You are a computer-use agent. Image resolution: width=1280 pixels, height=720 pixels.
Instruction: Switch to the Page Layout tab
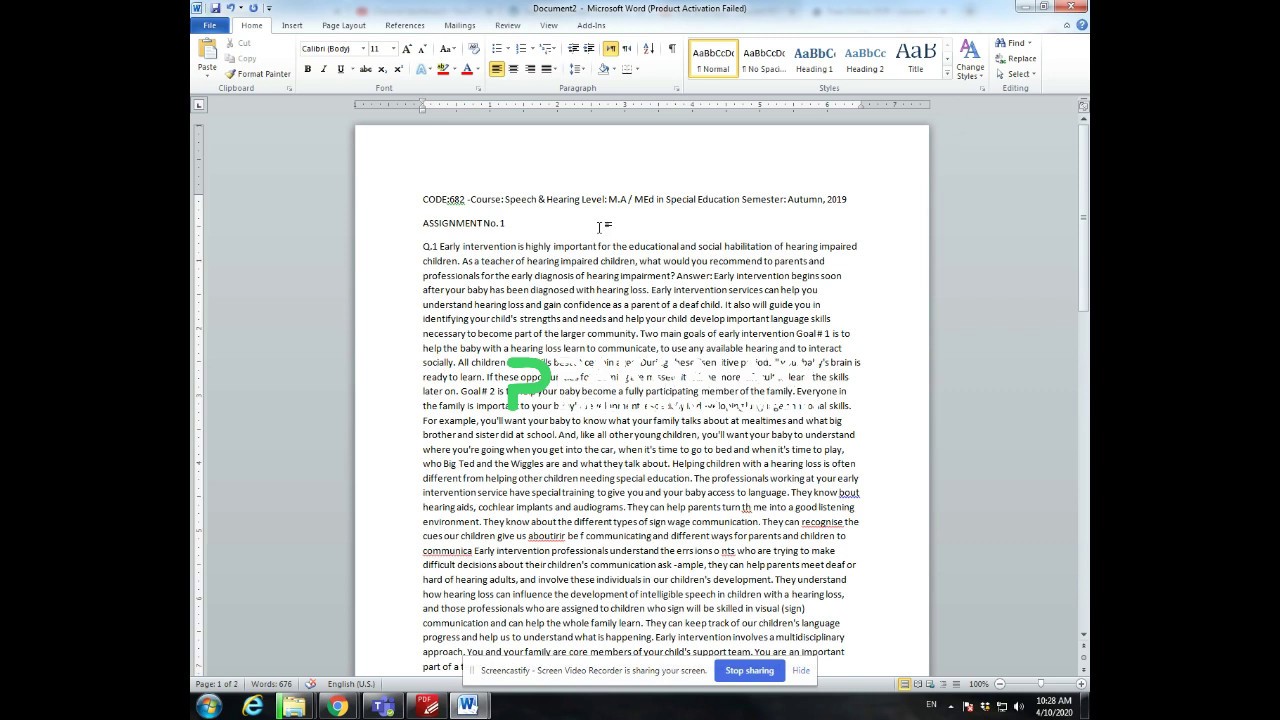tap(343, 25)
